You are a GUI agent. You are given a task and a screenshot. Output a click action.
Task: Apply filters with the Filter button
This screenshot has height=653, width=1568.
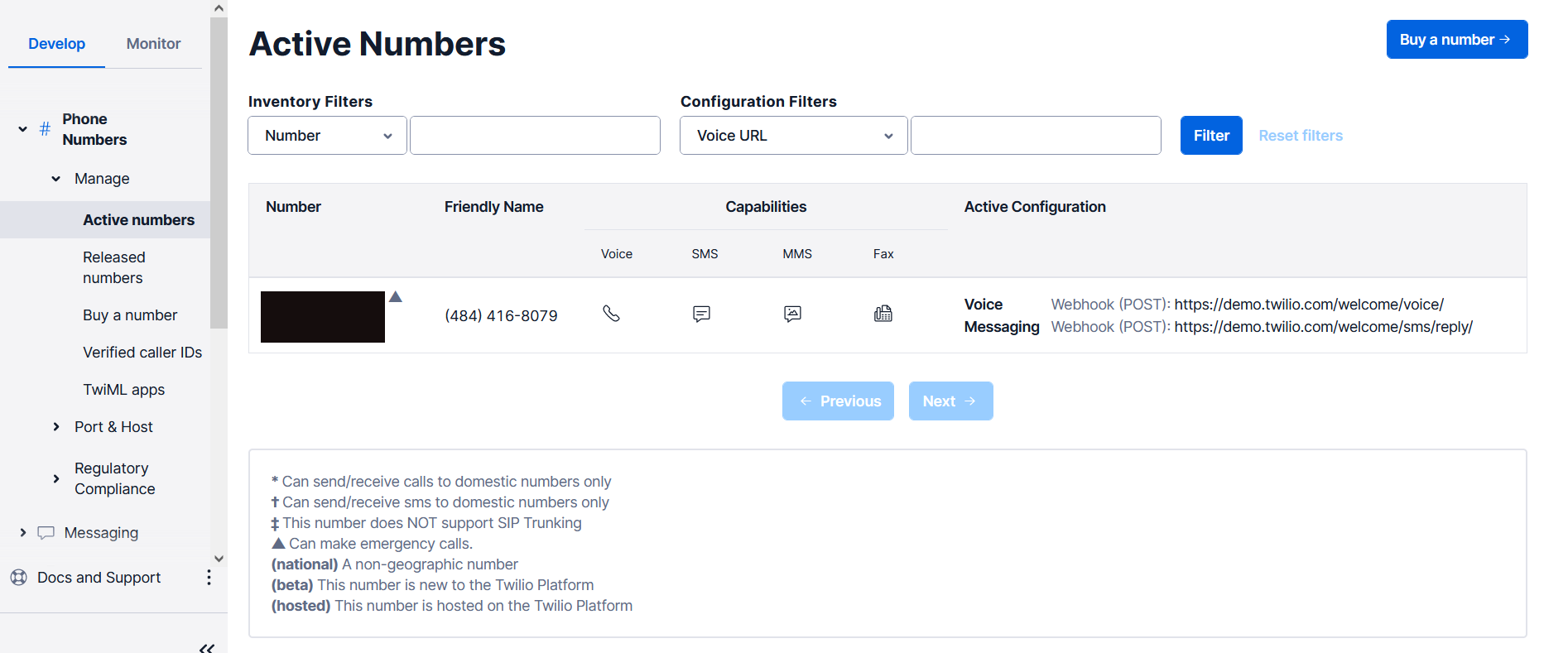[1210, 136]
